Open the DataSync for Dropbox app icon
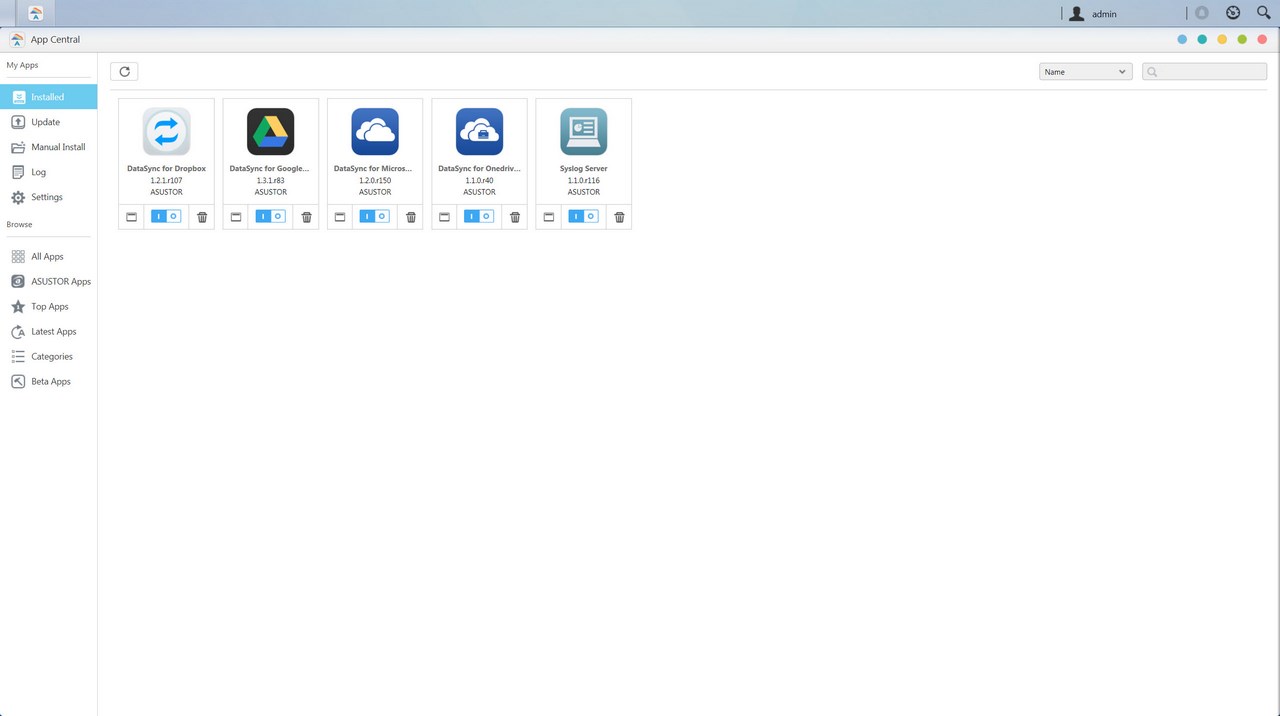Screen dimensions: 1280x716 pos(166,132)
